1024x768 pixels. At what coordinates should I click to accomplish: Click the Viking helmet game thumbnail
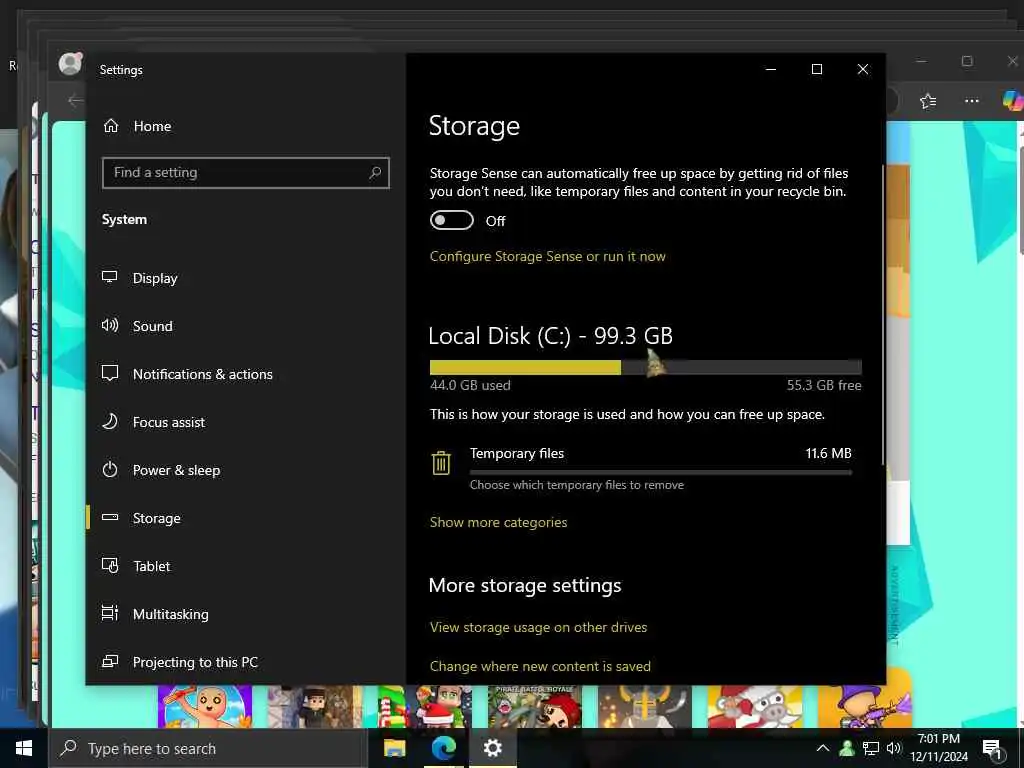coord(645,706)
